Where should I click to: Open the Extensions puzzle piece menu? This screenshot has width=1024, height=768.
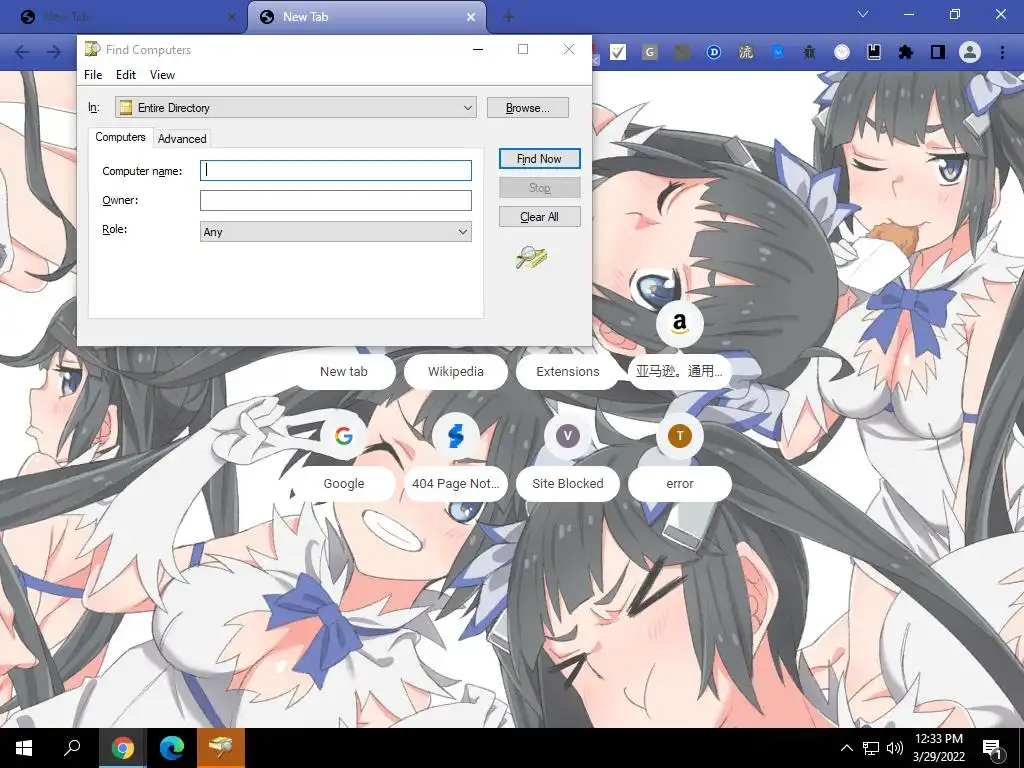[906, 52]
